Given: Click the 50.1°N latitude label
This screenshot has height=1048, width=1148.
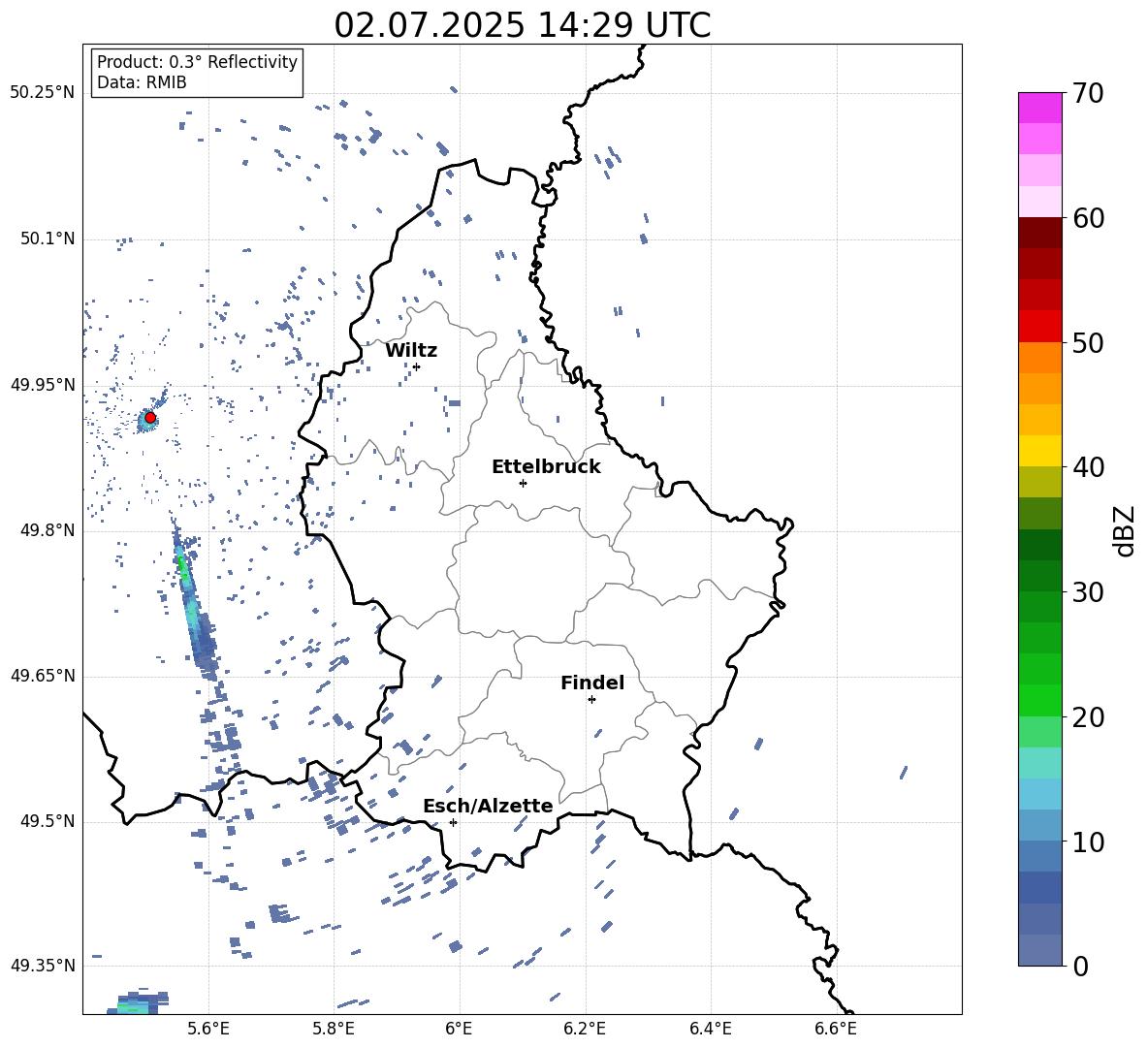Looking at the screenshot, I should point(48,238).
